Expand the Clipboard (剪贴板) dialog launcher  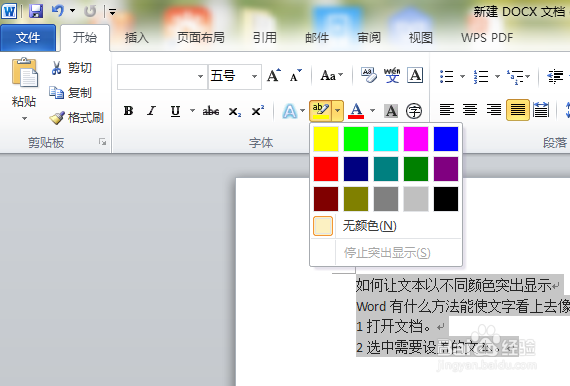click(x=103, y=142)
